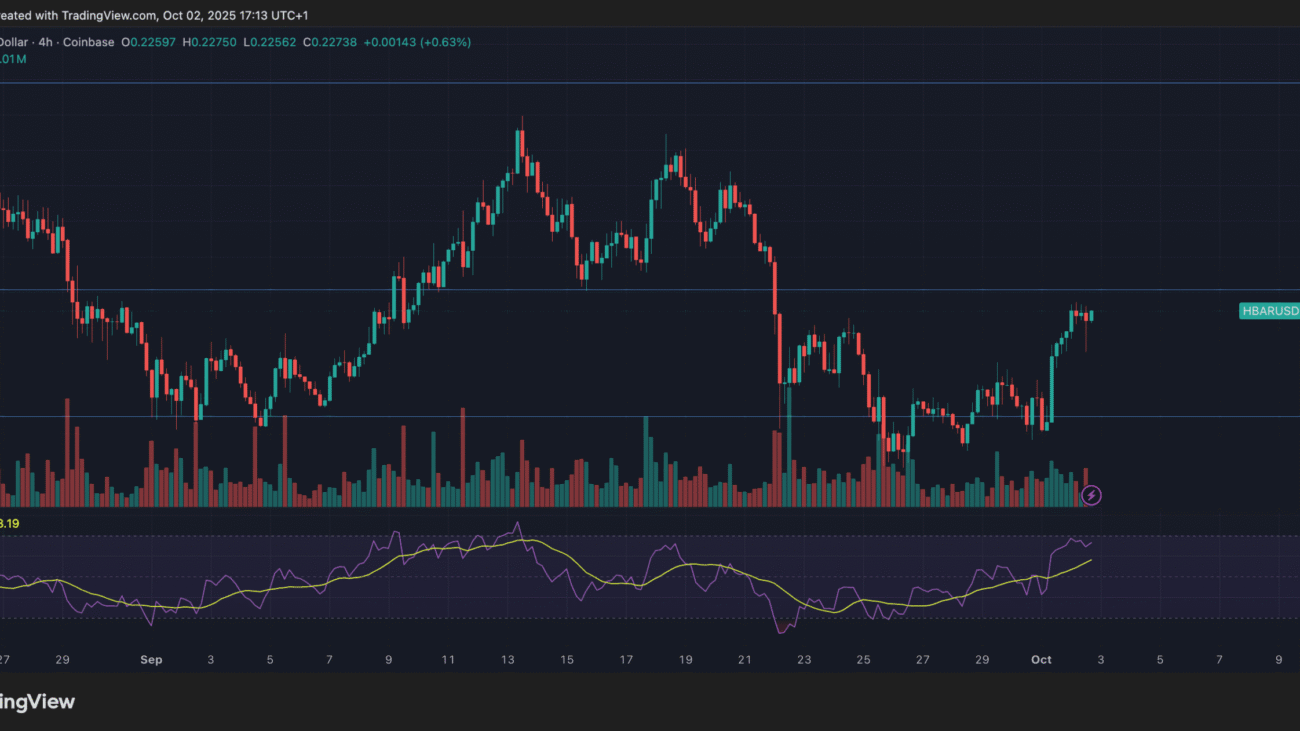Click the '19' date on time axis
Viewport: 1300px width, 731px height.
(x=686, y=660)
